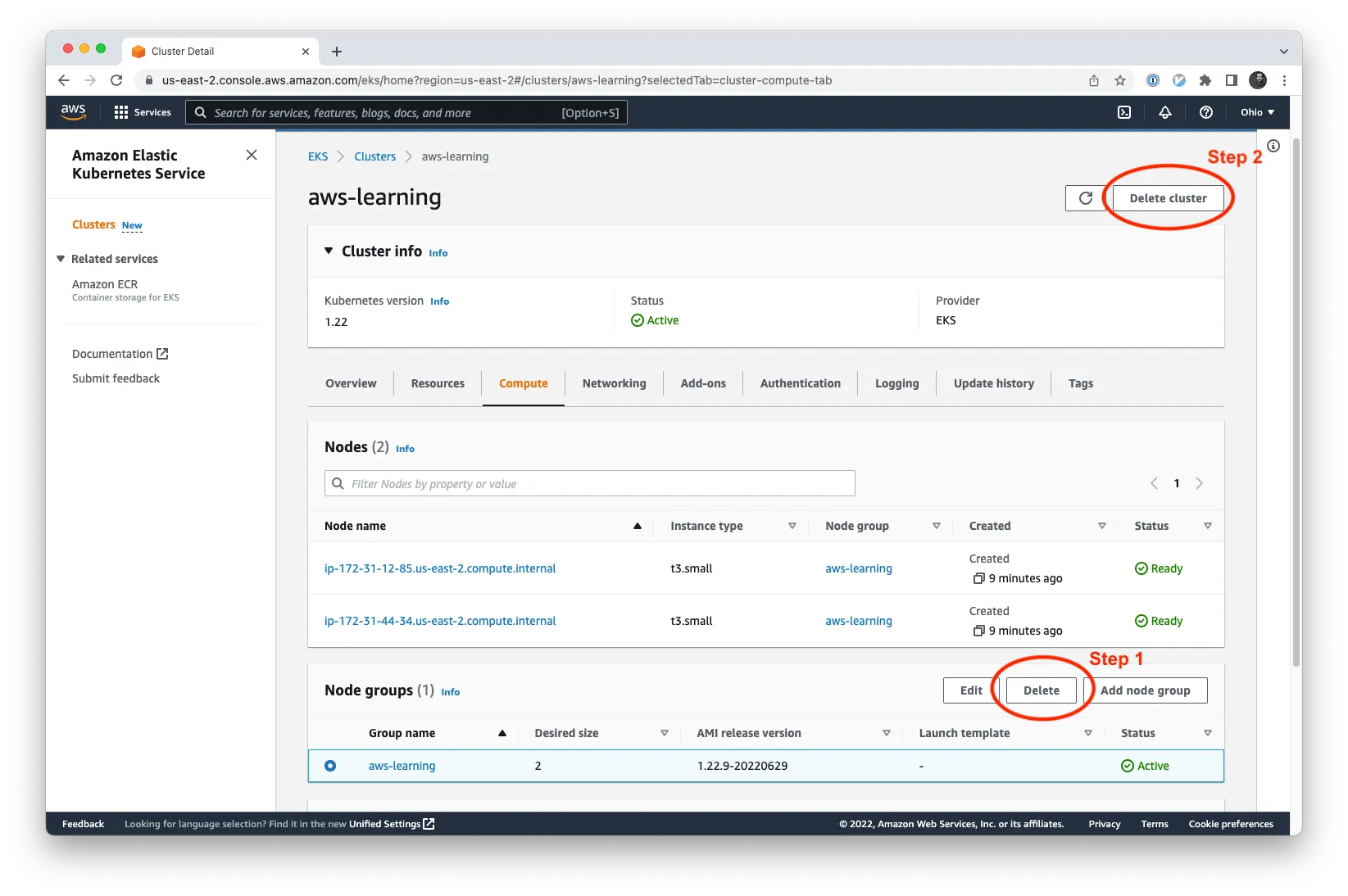Copy created time for node ip-172-31-12-85
This screenshot has height=896, width=1348.
pos(978,578)
